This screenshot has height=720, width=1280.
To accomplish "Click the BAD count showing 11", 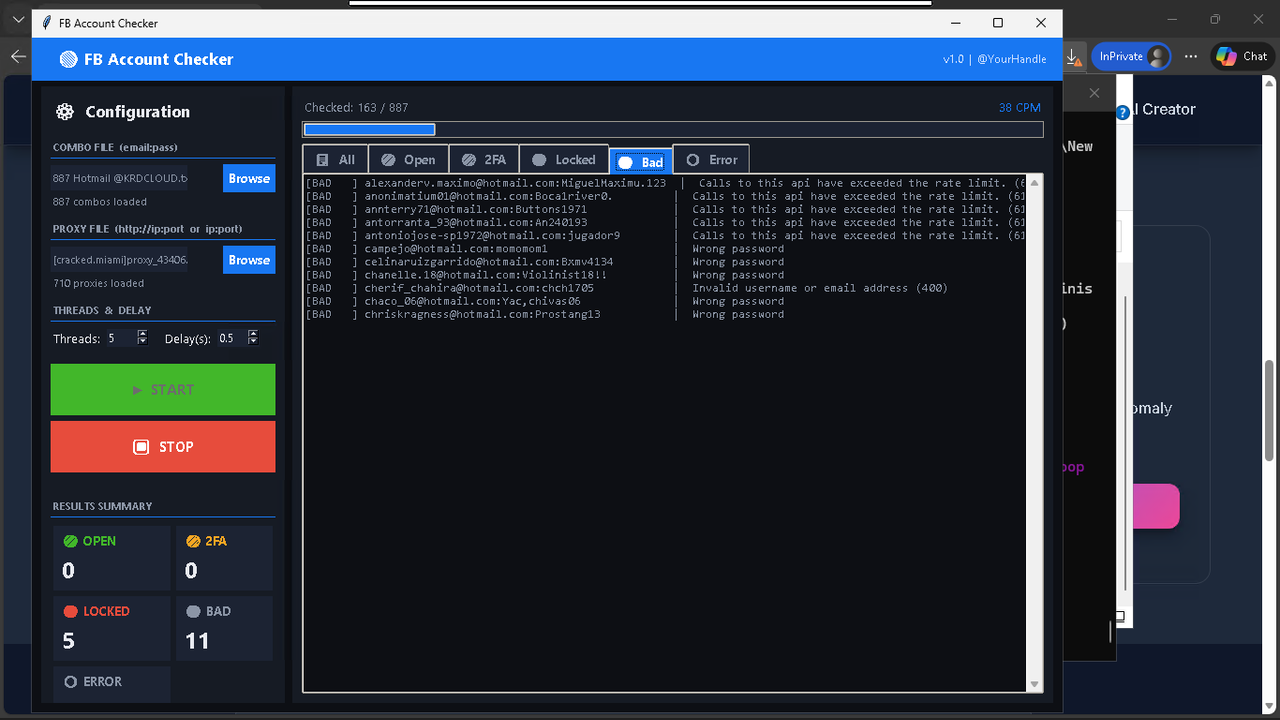I will pyautogui.click(x=197, y=641).
